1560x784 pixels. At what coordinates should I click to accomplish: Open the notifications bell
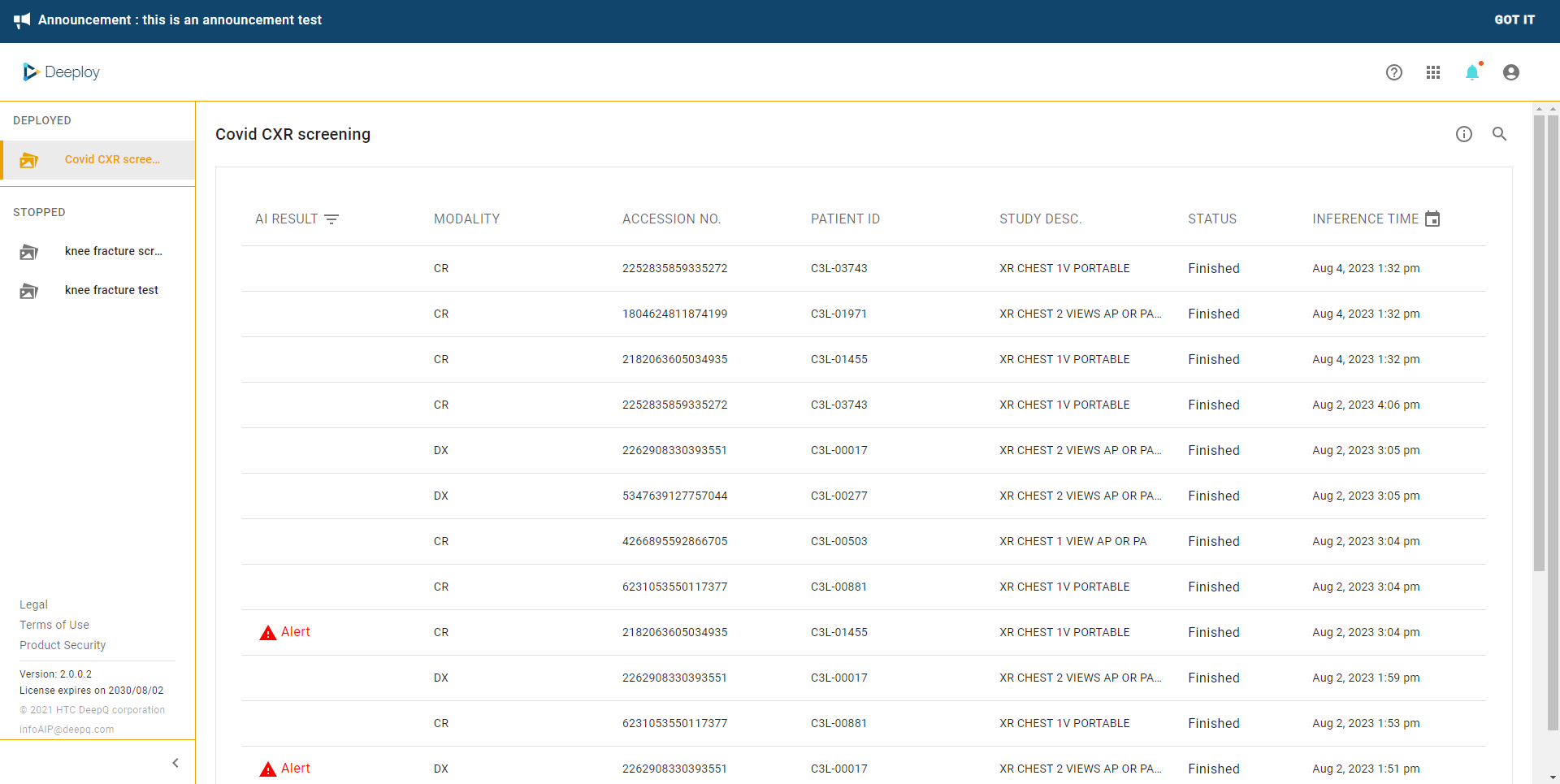pos(1471,72)
